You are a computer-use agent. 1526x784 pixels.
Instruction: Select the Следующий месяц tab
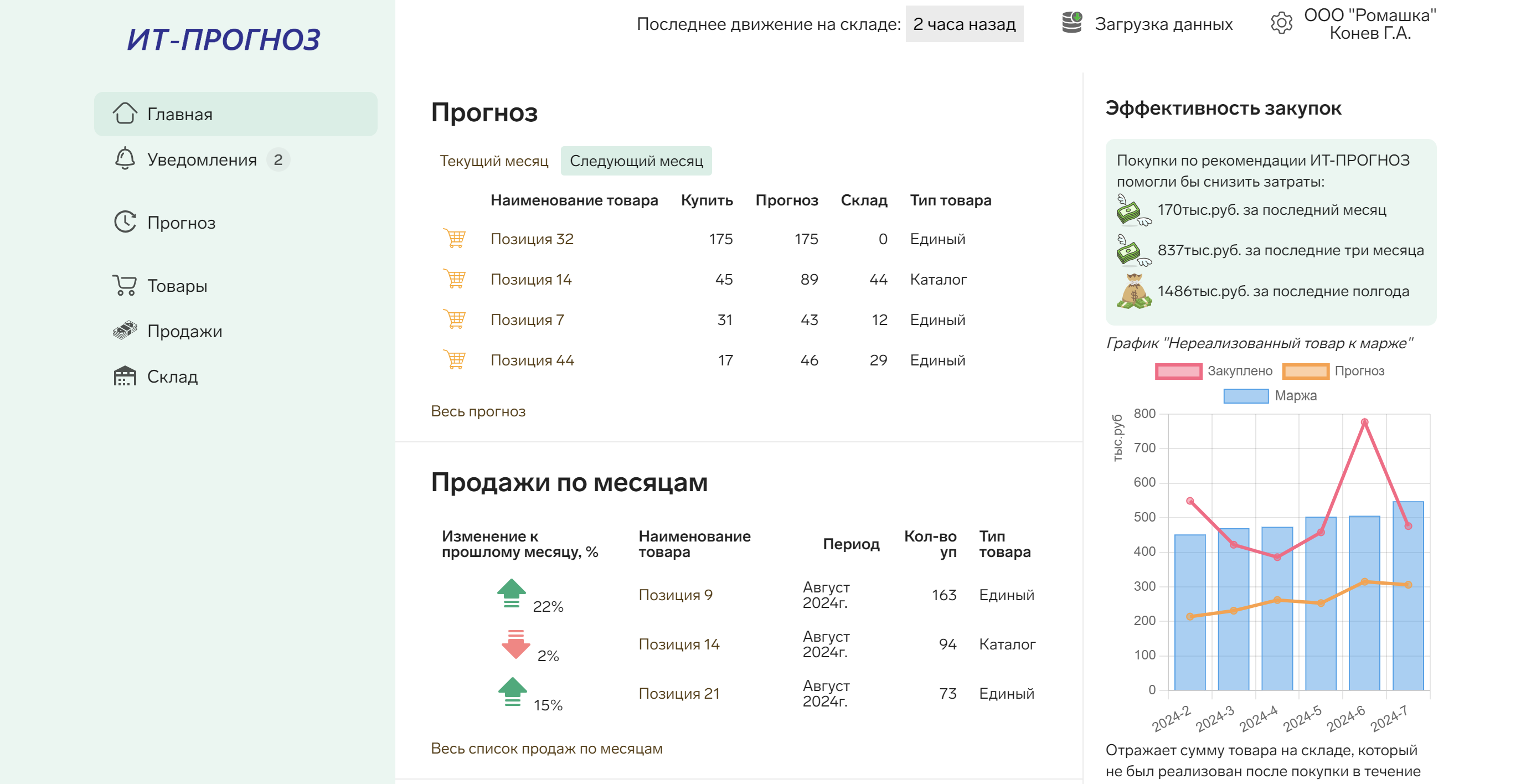pos(636,161)
